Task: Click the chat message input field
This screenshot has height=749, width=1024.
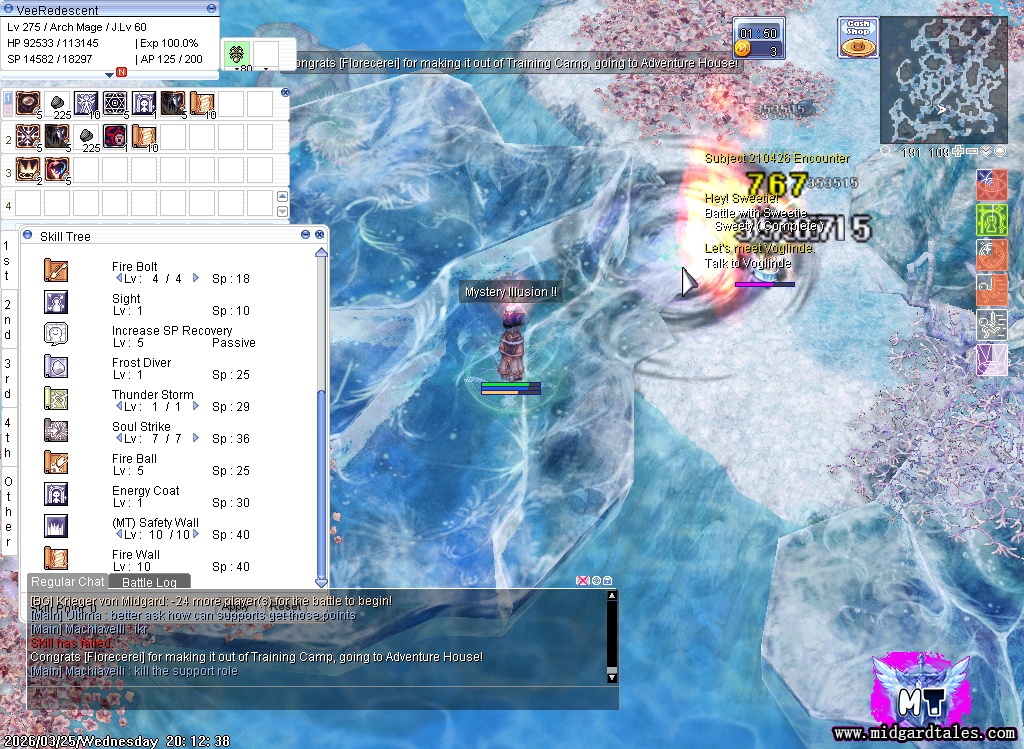Action: 323,697
